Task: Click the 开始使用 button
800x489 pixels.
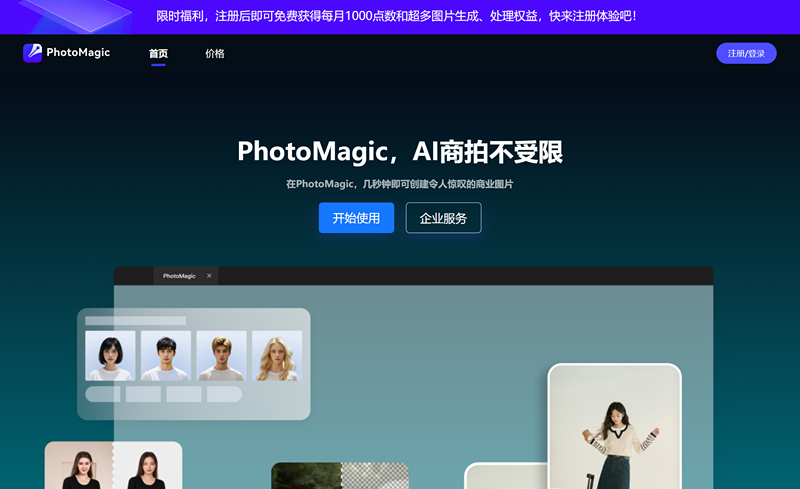Action: pos(356,218)
